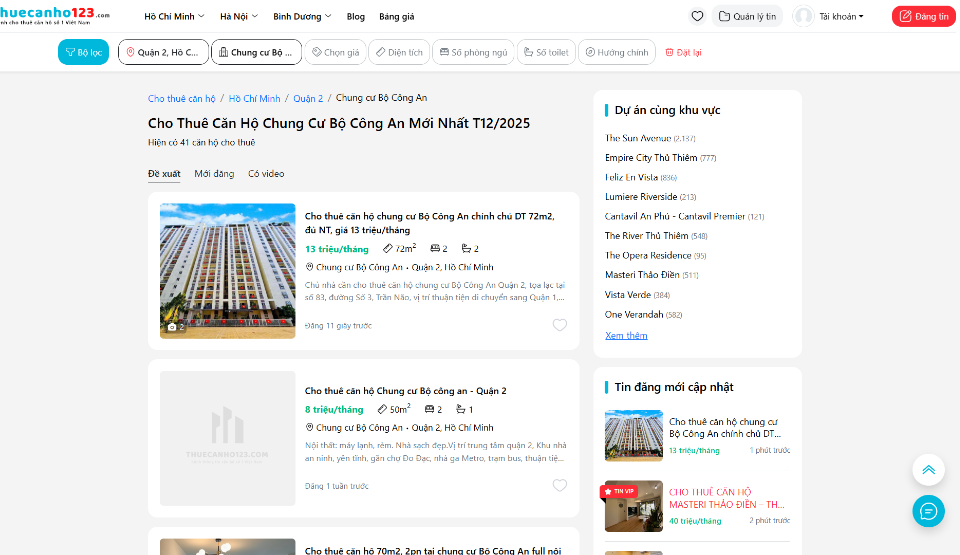The image size is (960, 555).
Task: Go to Quận 2 breadcrumb link
Action: click(x=308, y=99)
